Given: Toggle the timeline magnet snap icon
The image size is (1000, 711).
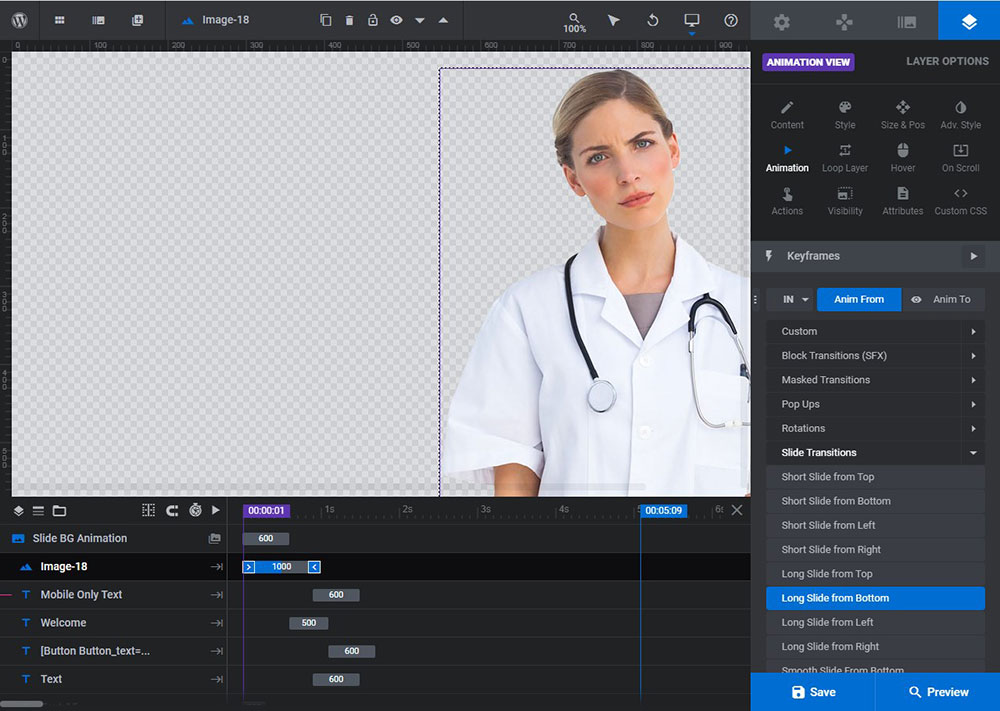Looking at the screenshot, I should [172, 511].
